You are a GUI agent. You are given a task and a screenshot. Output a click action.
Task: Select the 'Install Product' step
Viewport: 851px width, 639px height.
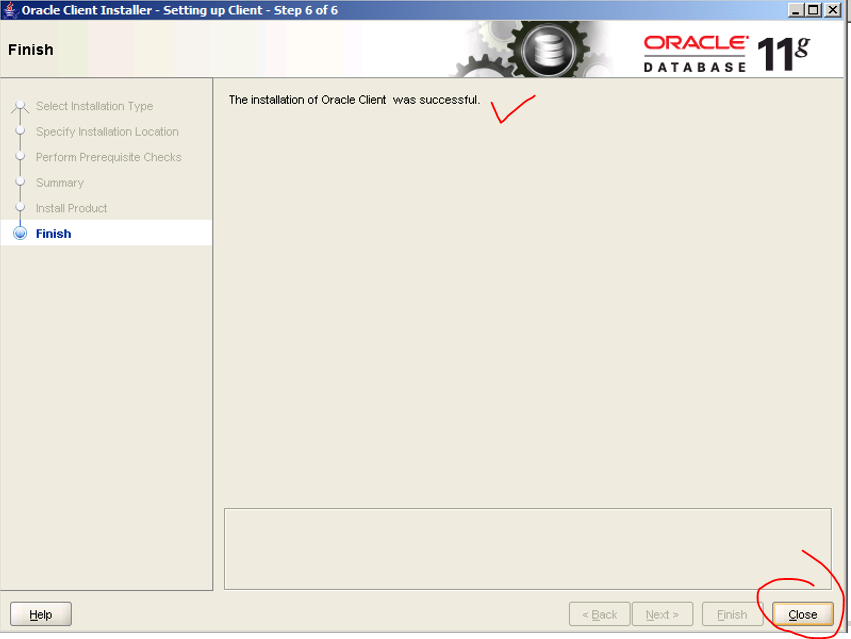point(71,208)
